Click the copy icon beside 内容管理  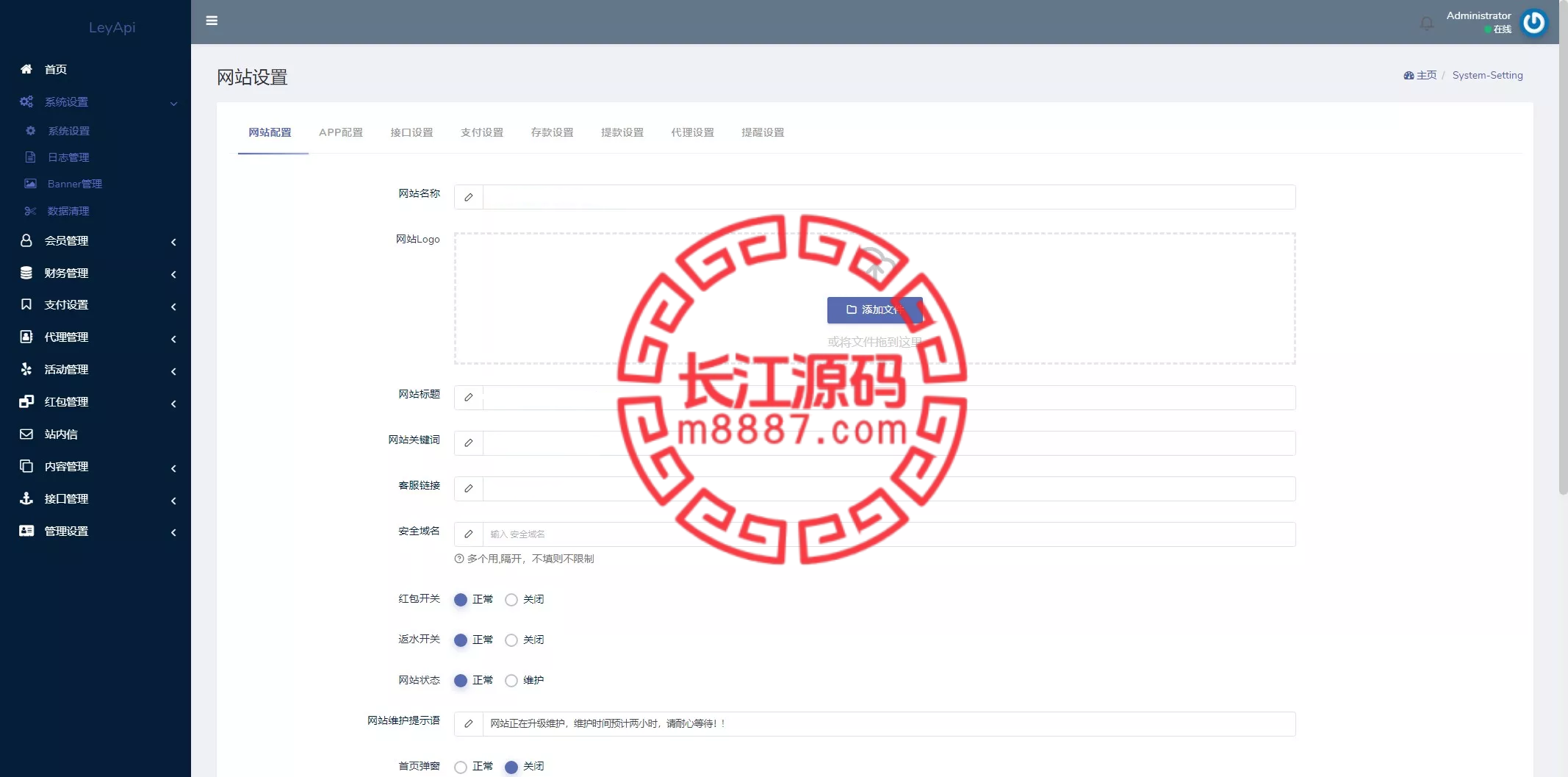[26, 466]
